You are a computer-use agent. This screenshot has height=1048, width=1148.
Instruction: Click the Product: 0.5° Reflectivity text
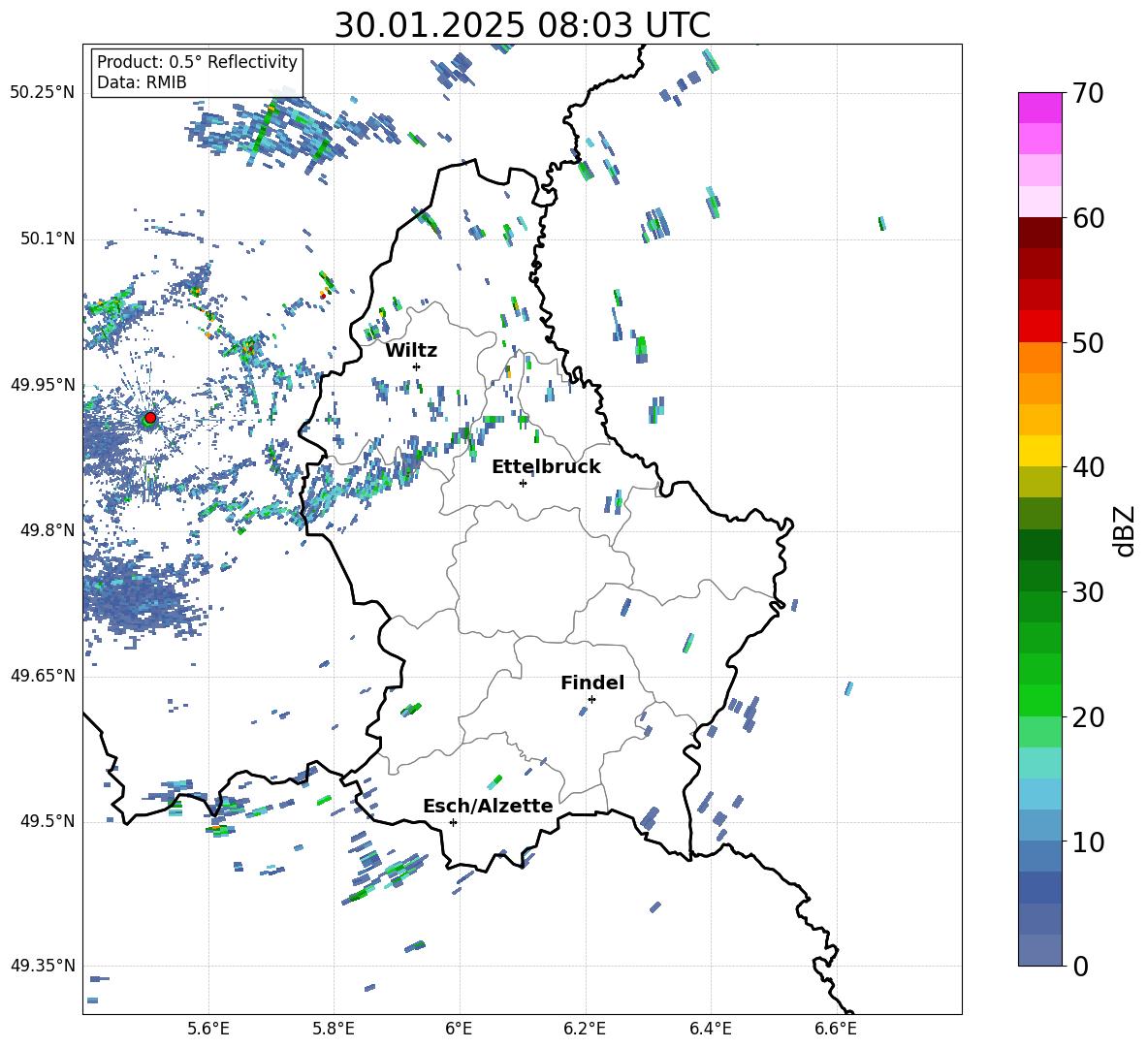click(197, 61)
